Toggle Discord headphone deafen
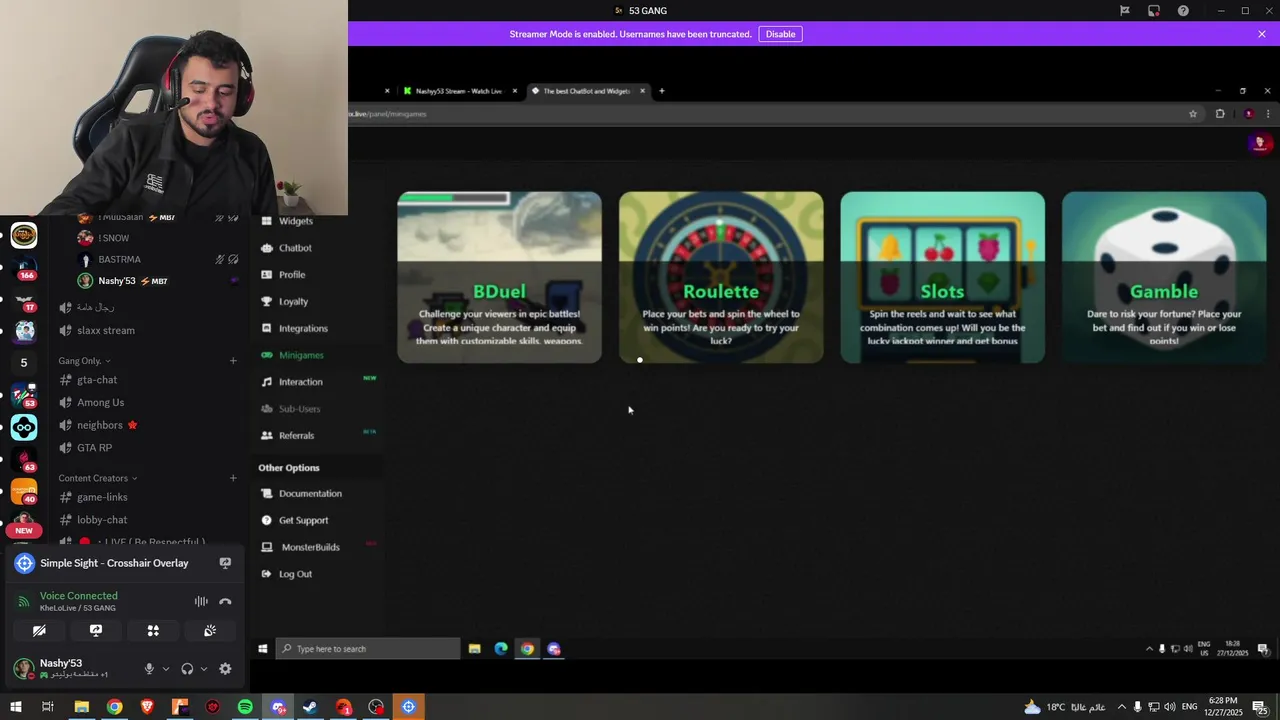The image size is (1280, 720). coord(187,669)
